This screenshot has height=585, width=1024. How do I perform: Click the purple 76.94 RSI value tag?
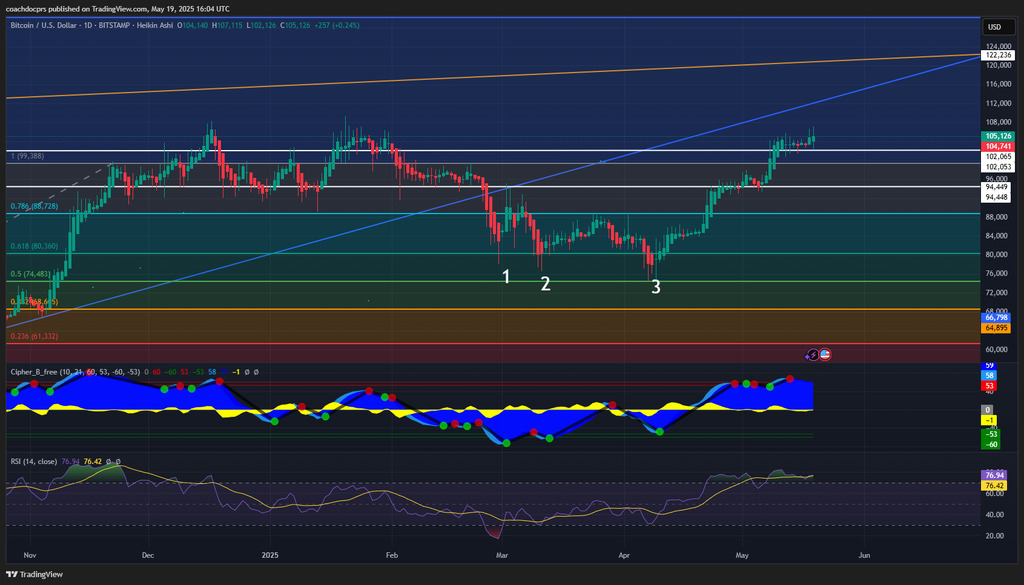(996, 475)
